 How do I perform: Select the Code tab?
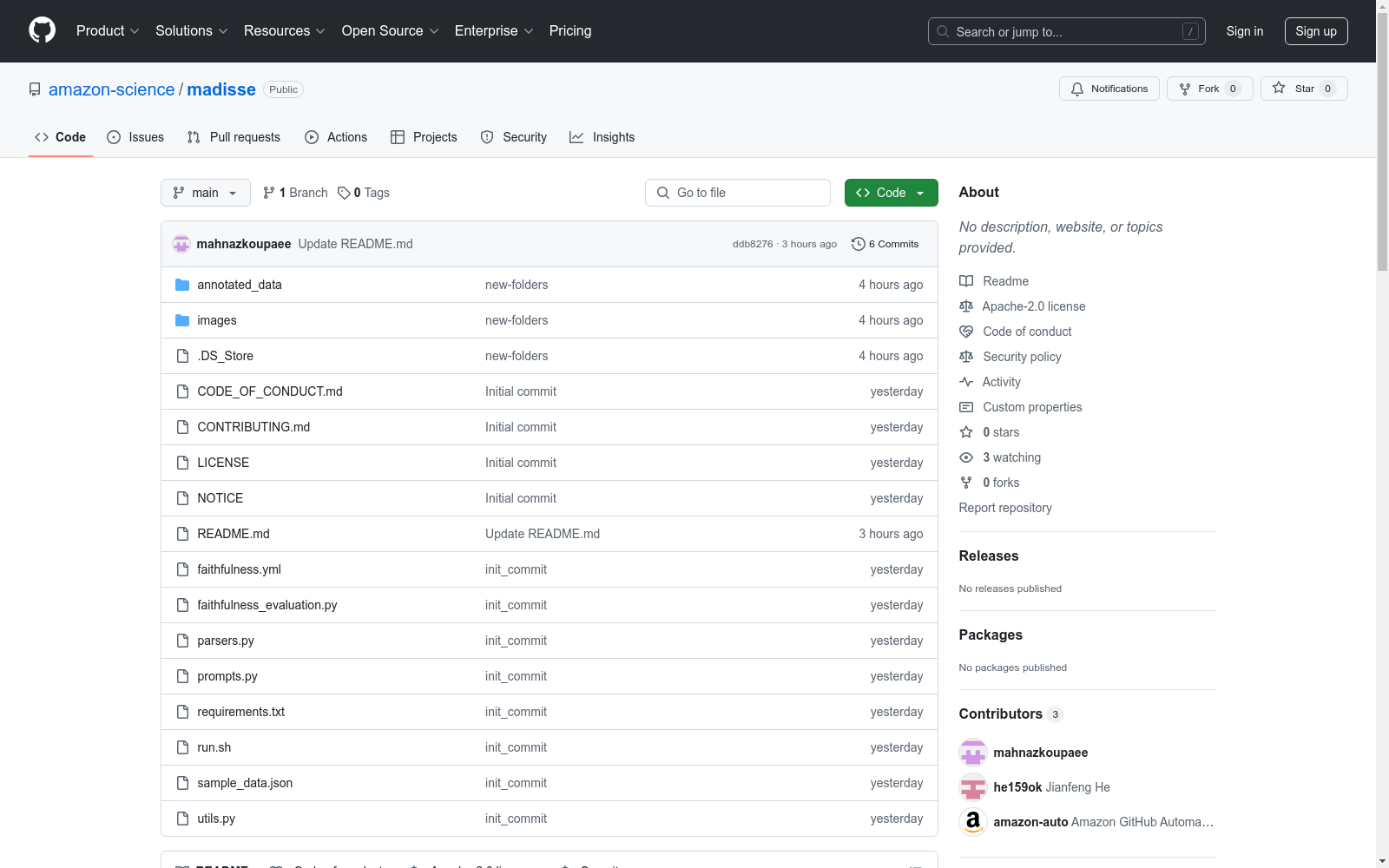pyautogui.click(x=61, y=137)
